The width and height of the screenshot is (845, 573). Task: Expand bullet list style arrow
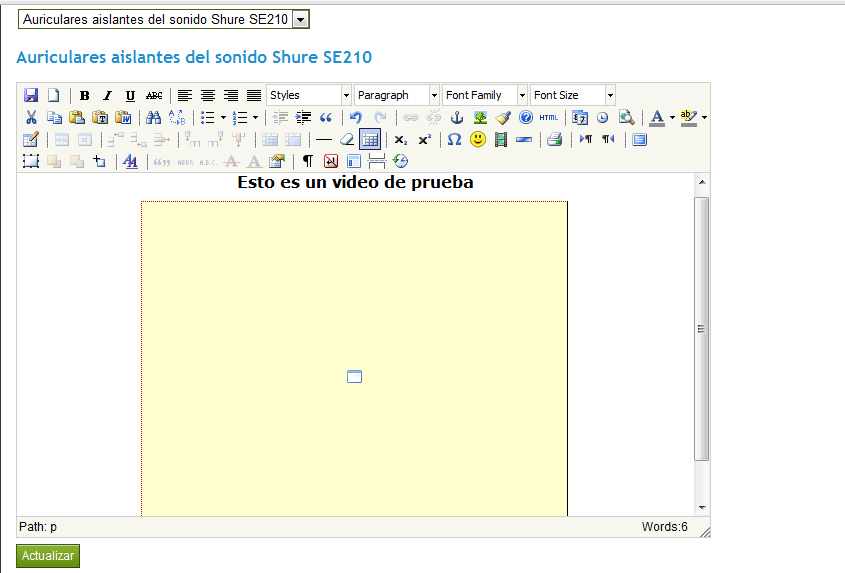(x=223, y=118)
